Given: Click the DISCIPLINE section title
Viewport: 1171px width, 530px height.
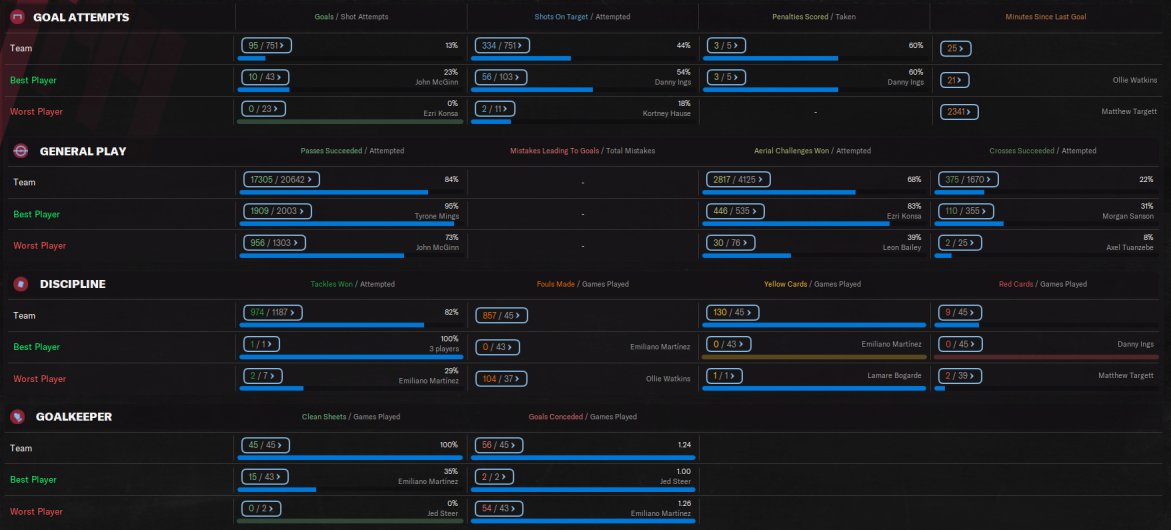Looking at the screenshot, I should pyautogui.click(x=72, y=284).
